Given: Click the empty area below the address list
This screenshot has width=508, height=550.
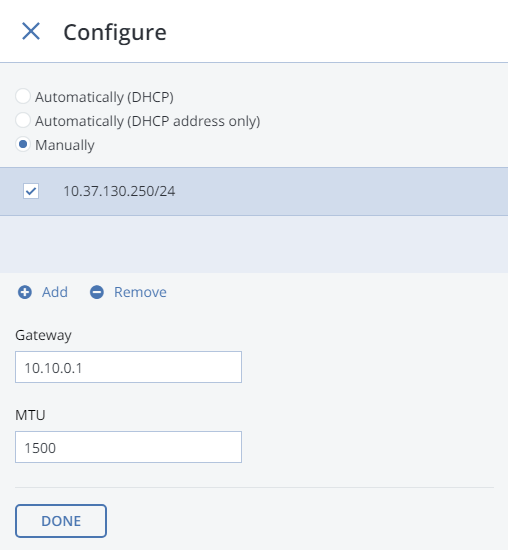Looking at the screenshot, I should coord(254,244).
